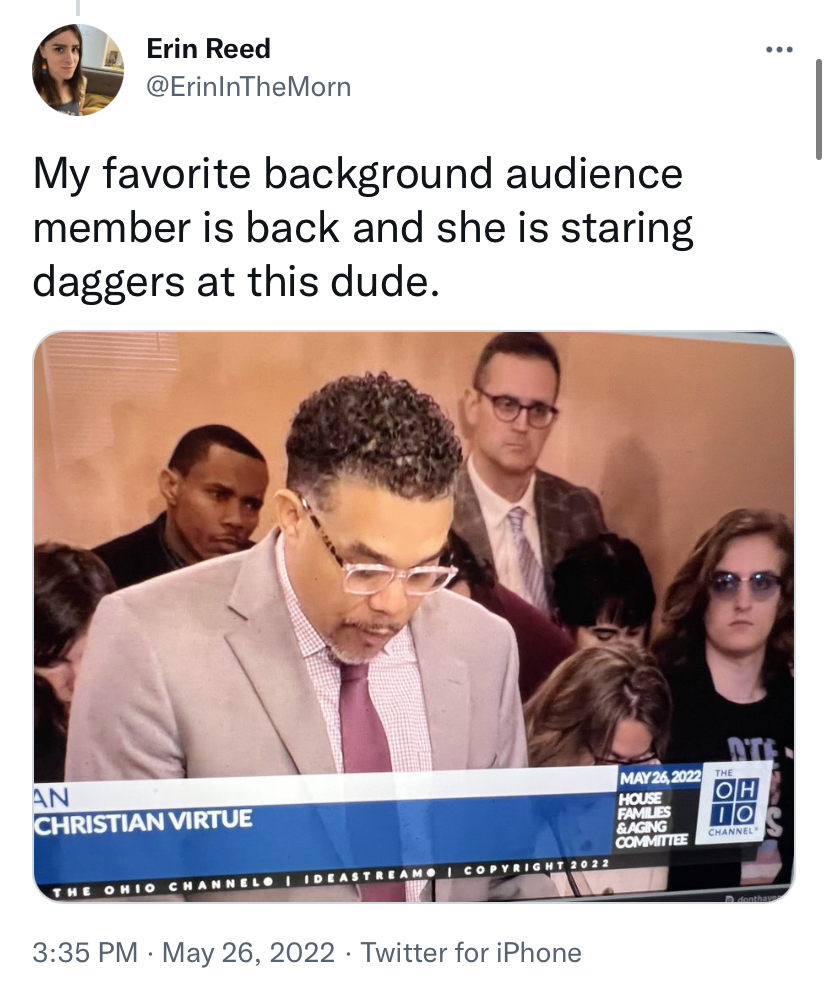
Task: Click the vertical scrollbar thumb at right edge
Action: (819, 109)
